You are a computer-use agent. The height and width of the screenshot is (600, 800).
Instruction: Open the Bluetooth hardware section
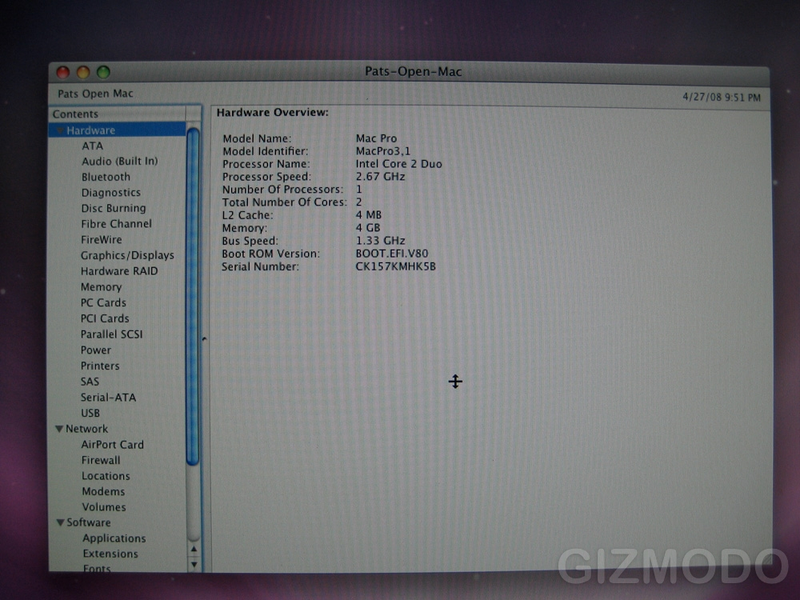(106, 177)
